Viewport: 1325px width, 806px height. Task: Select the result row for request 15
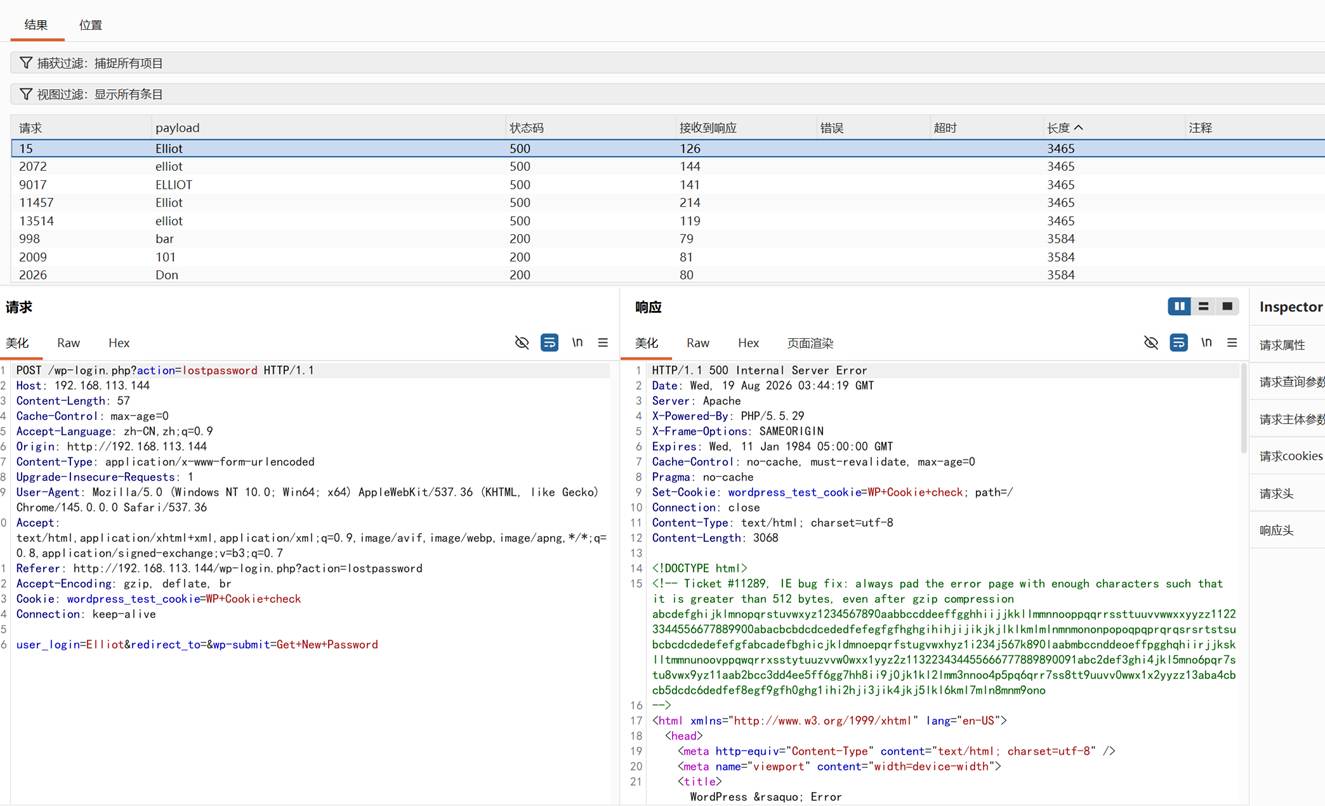(668, 148)
